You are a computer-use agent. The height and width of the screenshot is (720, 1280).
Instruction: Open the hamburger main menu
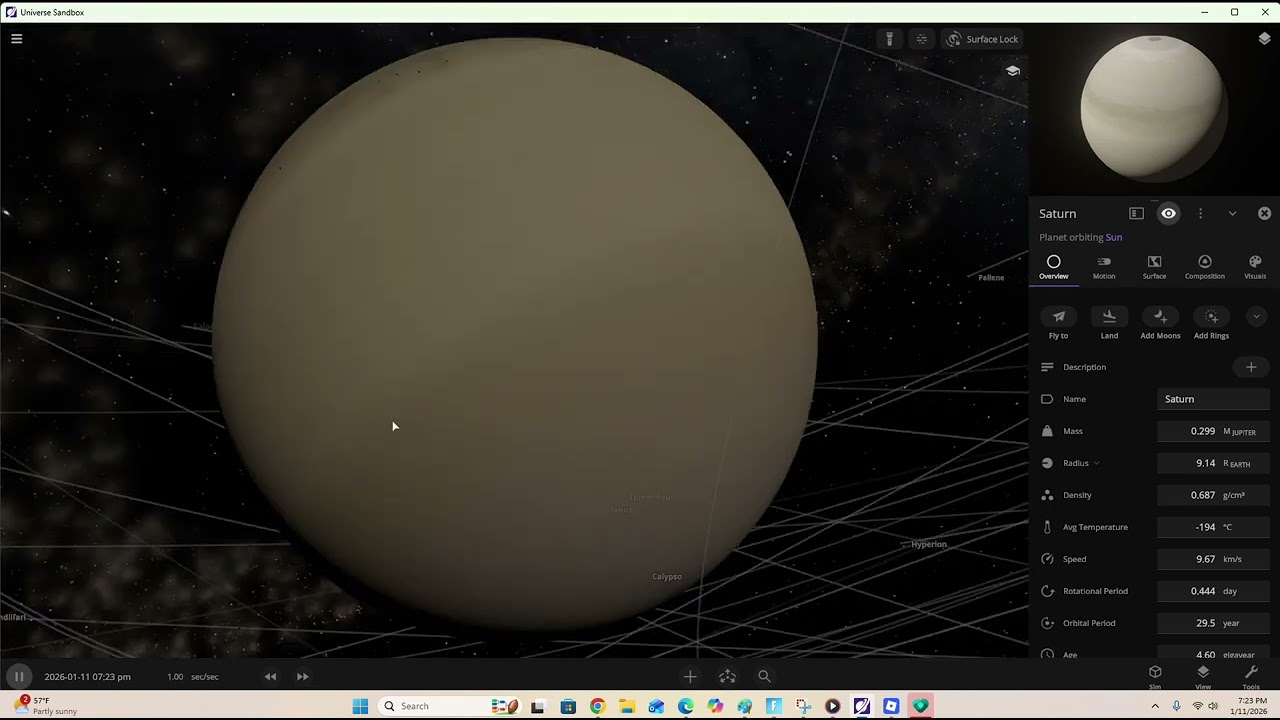click(x=16, y=39)
